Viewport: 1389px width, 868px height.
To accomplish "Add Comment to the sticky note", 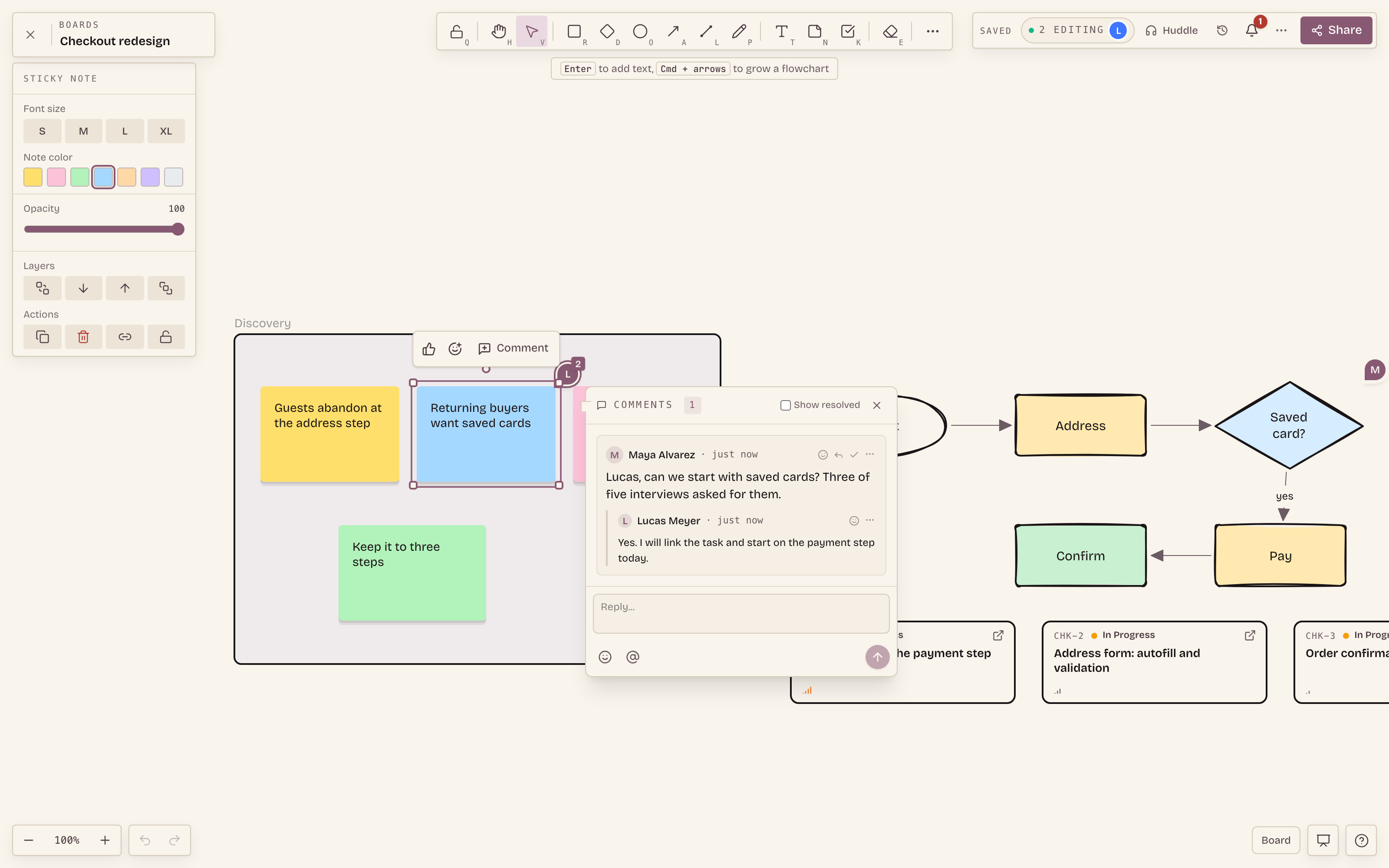I will 513,349.
